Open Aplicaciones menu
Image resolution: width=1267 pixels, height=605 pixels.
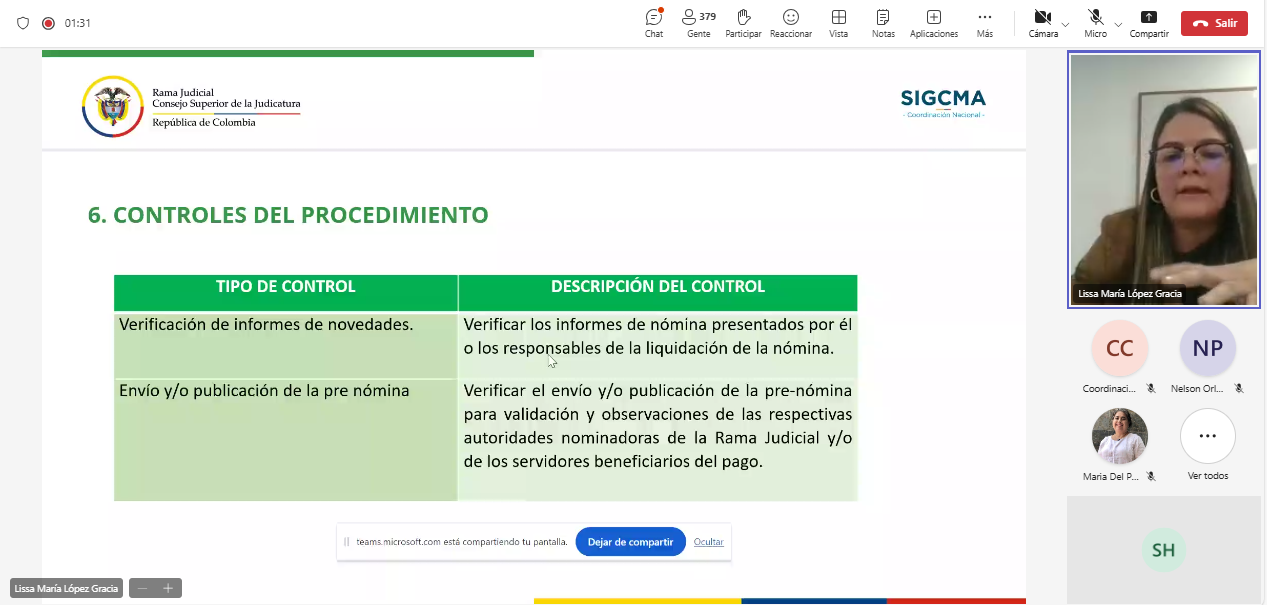click(934, 23)
